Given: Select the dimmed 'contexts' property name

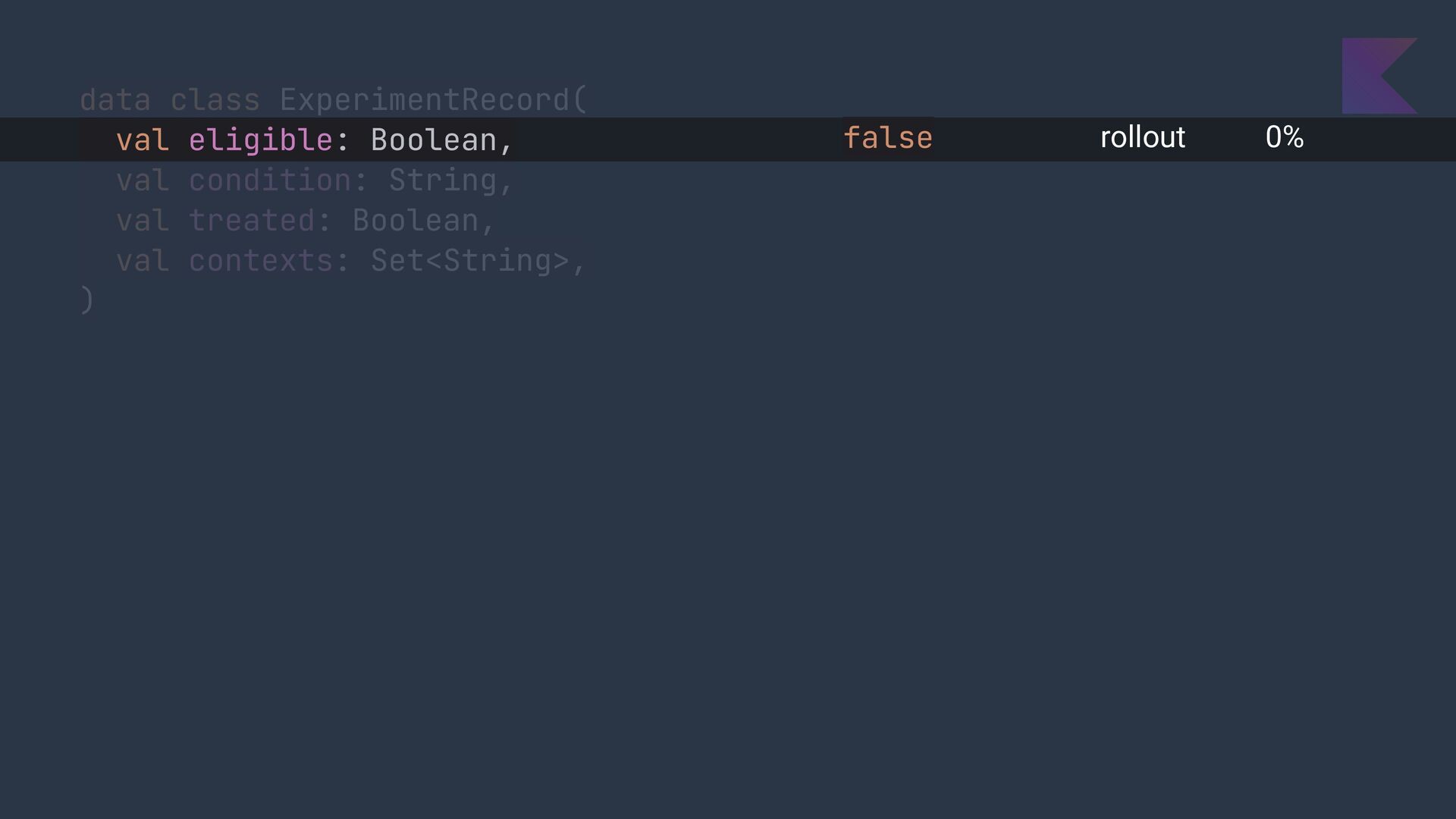Looking at the screenshot, I should point(261,261).
